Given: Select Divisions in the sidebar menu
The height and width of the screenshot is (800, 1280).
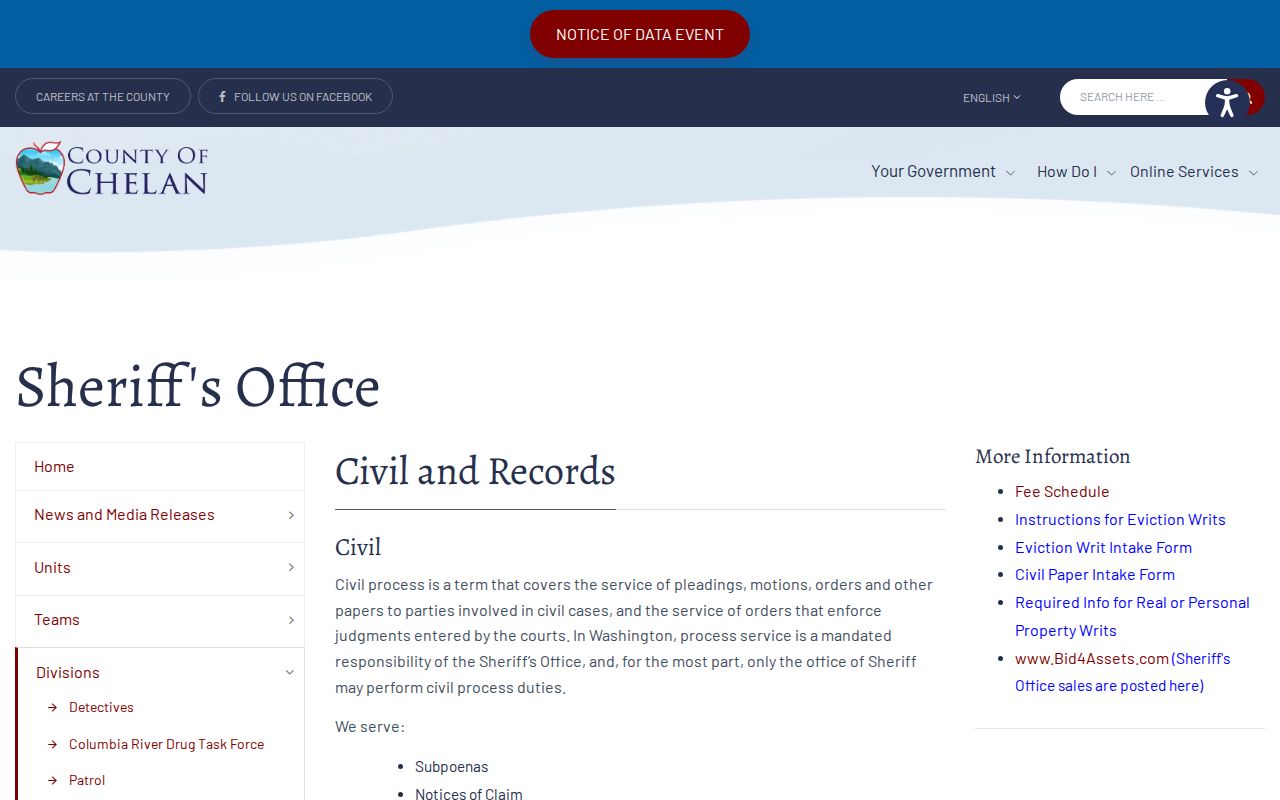Looking at the screenshot, I should (68, 673).
